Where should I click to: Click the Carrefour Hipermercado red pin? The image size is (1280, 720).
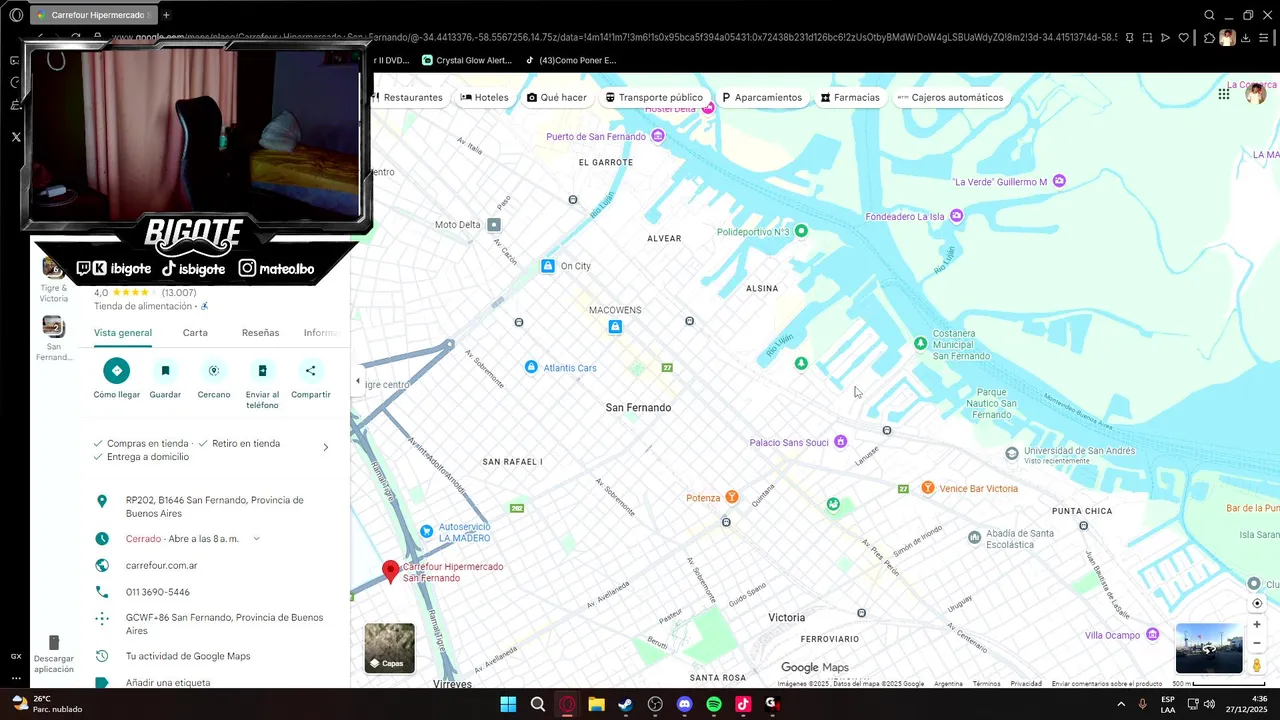(x=391, y=572)
